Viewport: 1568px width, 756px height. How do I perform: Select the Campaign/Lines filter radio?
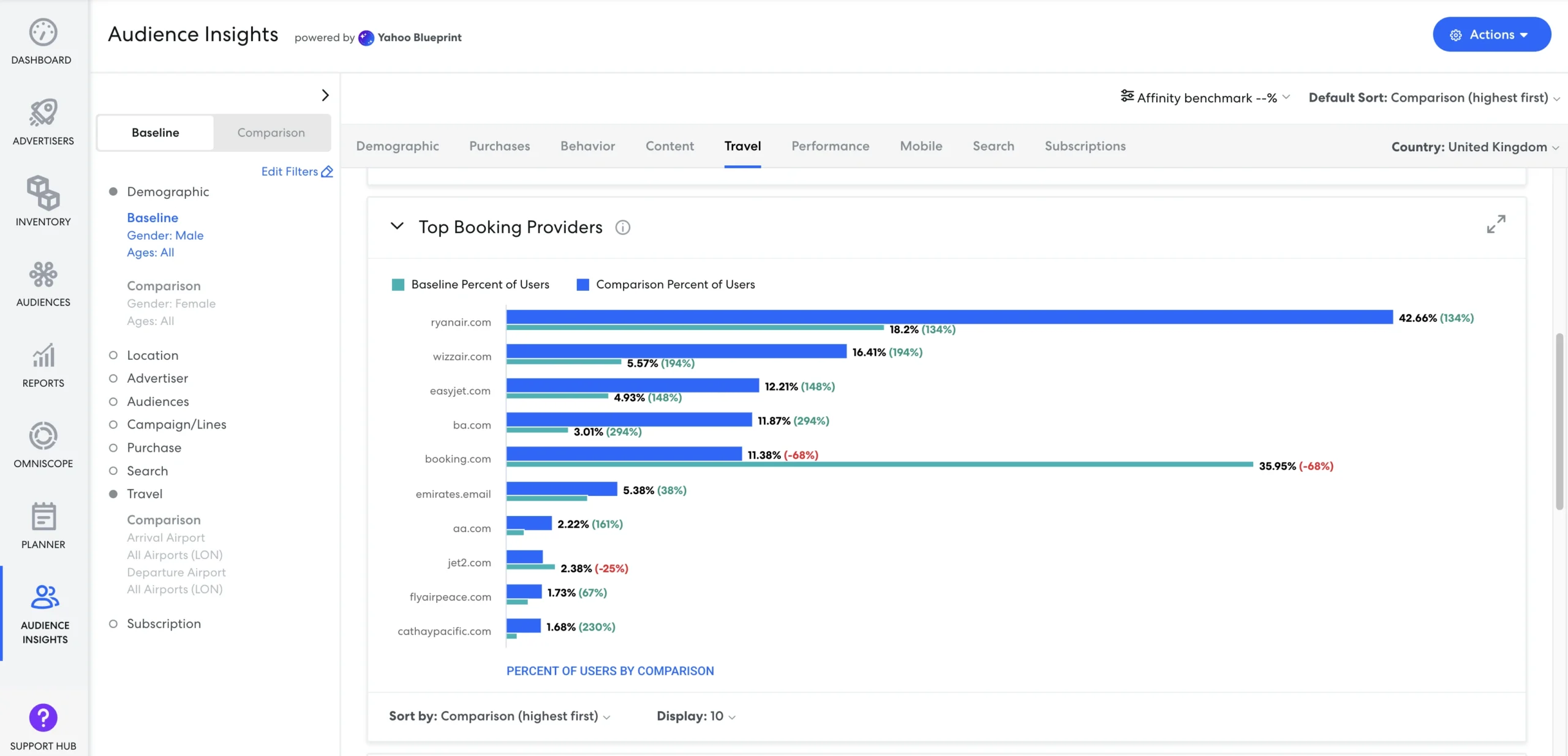[x=113, y=424]
